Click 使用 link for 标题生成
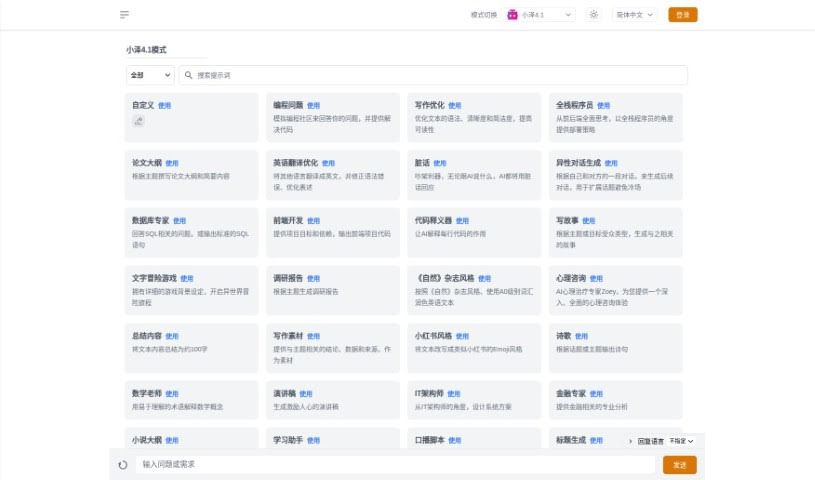Image resolution: width=815 pixels, height=480 pixels. click(596, 440)
